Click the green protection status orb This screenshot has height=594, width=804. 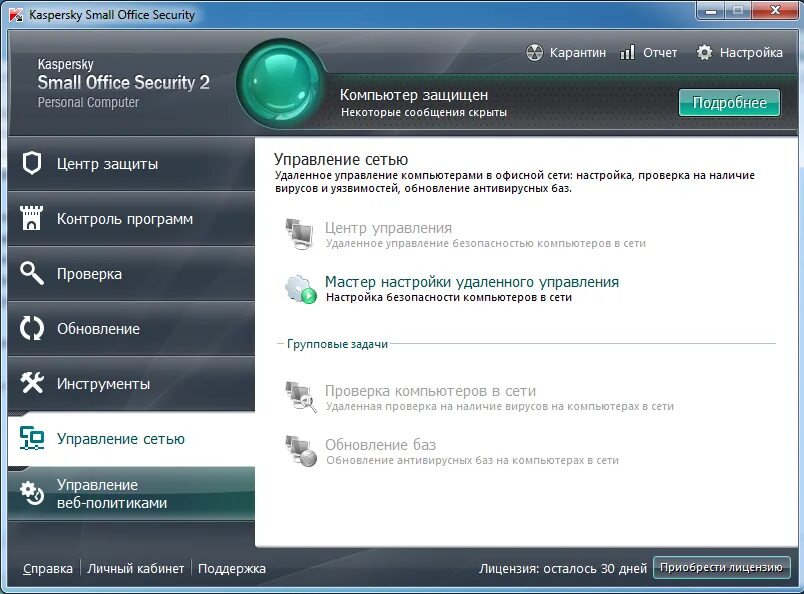(x=280, y=84)
